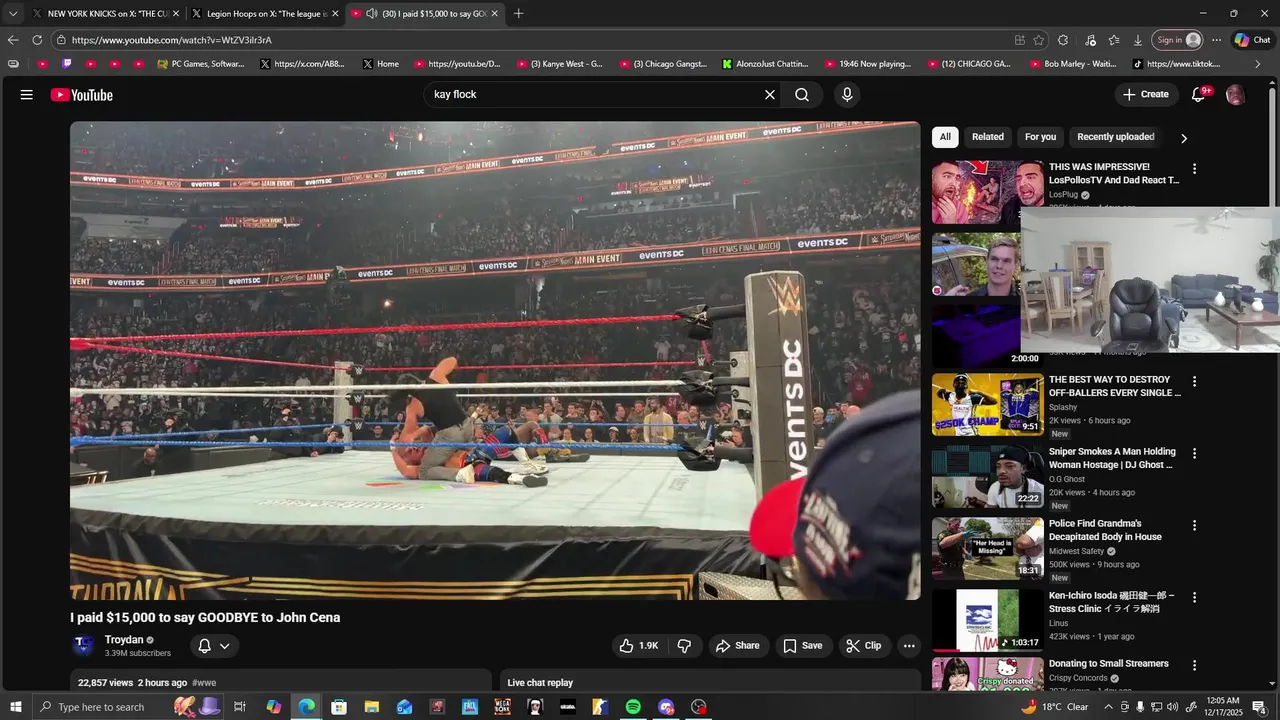This screenshot has width=1280, height=720.
Task: Click the main video player
Action: pyautogui.click(x=495, y=361)
